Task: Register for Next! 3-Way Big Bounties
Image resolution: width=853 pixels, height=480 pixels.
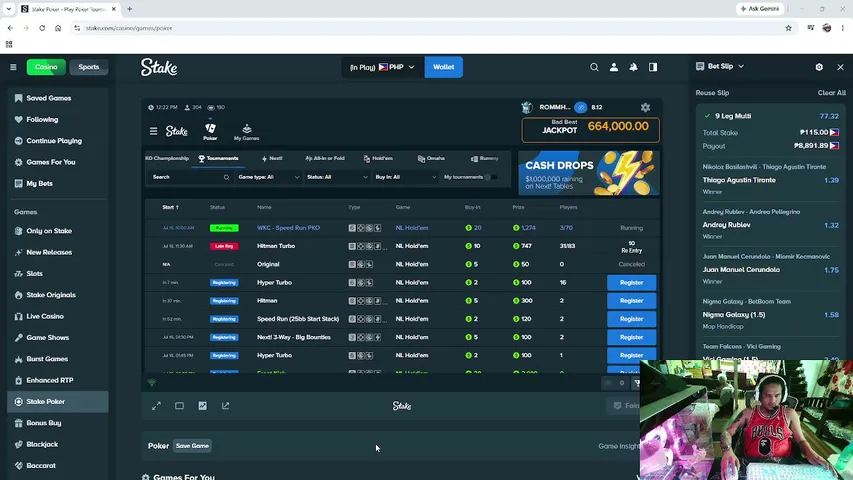Action: 631,337
